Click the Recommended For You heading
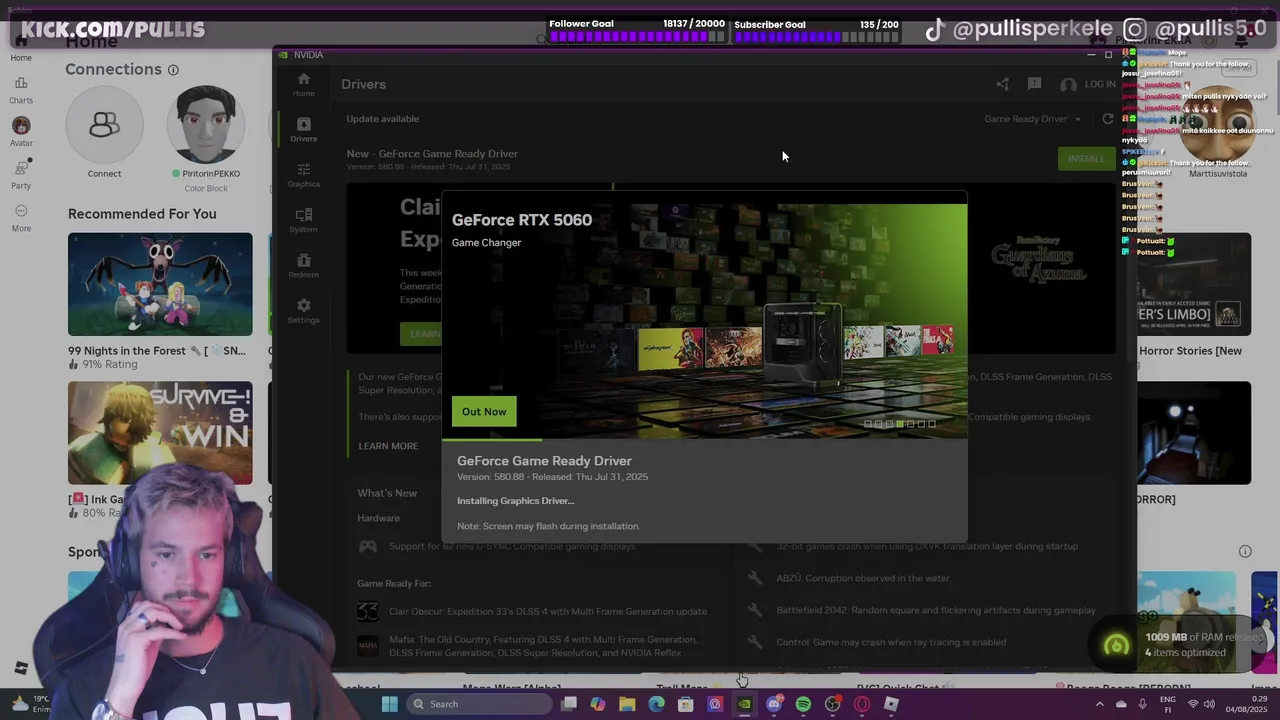The image size is (1280, 720). [142, 214]
